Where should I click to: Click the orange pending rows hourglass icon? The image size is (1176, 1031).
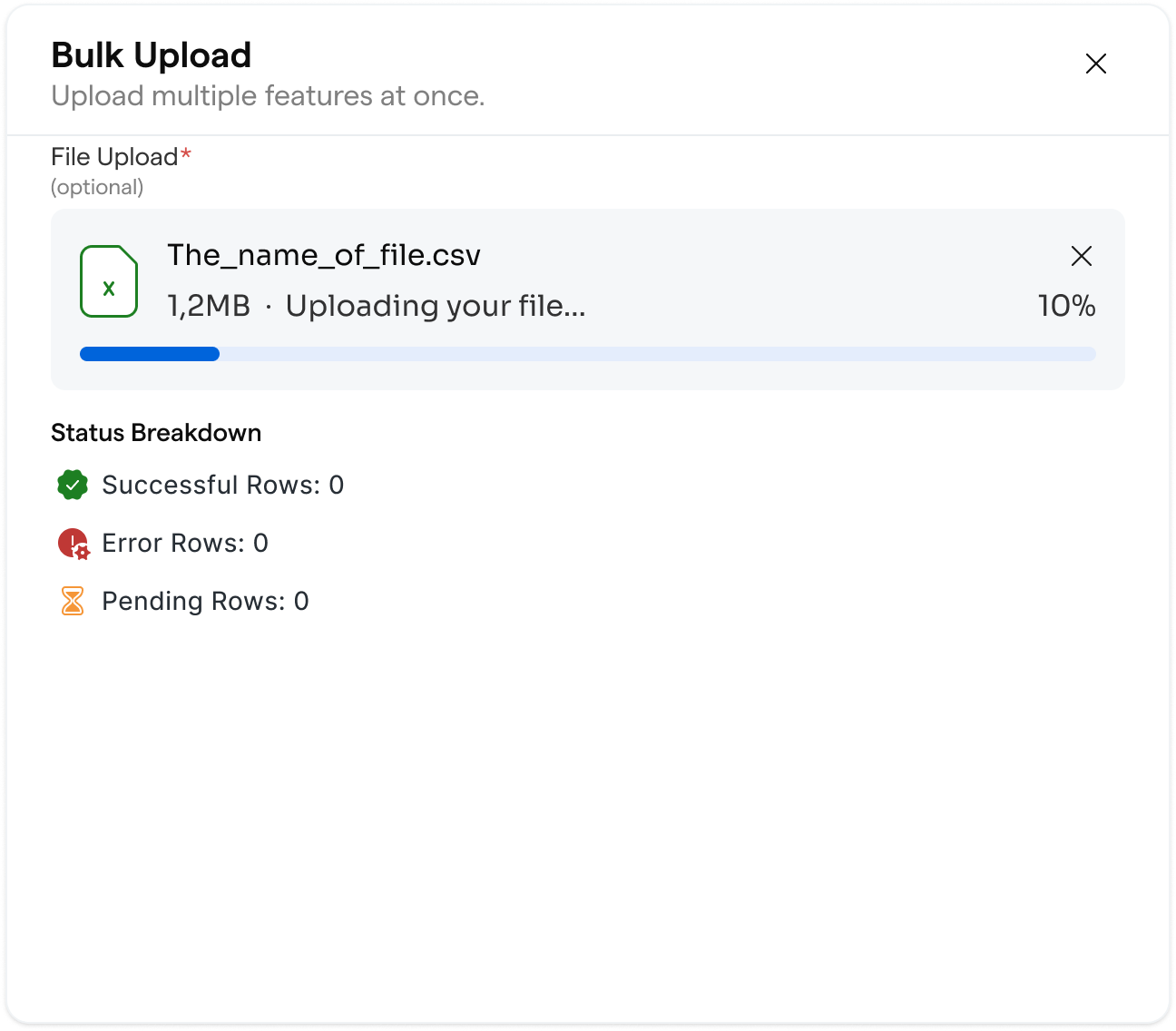click(73, 601)
